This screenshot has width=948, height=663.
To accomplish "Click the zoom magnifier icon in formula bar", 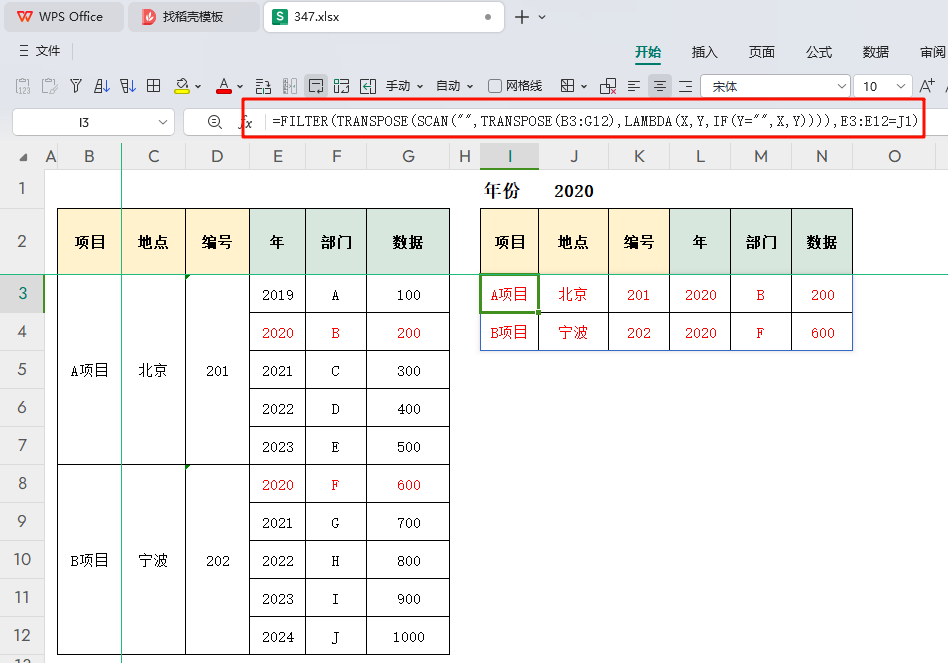I will (214, 122).
